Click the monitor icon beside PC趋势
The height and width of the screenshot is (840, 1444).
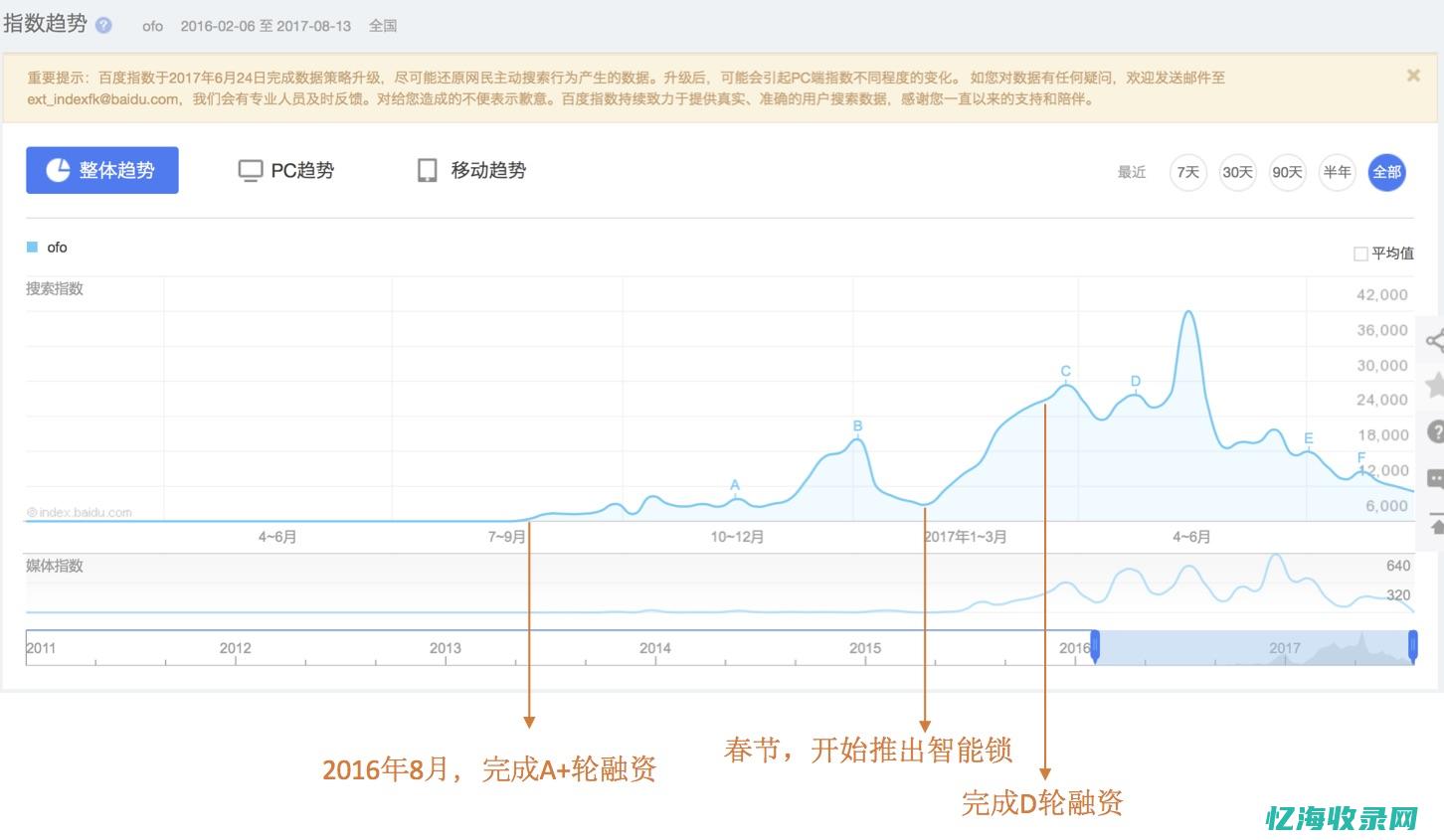(x=249, y=170)
